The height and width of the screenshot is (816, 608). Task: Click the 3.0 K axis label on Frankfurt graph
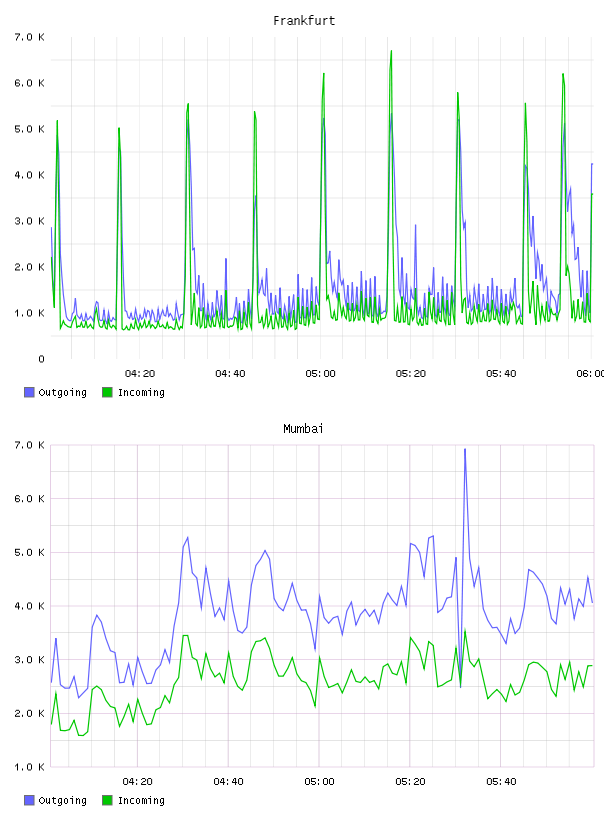pos(30,221)
